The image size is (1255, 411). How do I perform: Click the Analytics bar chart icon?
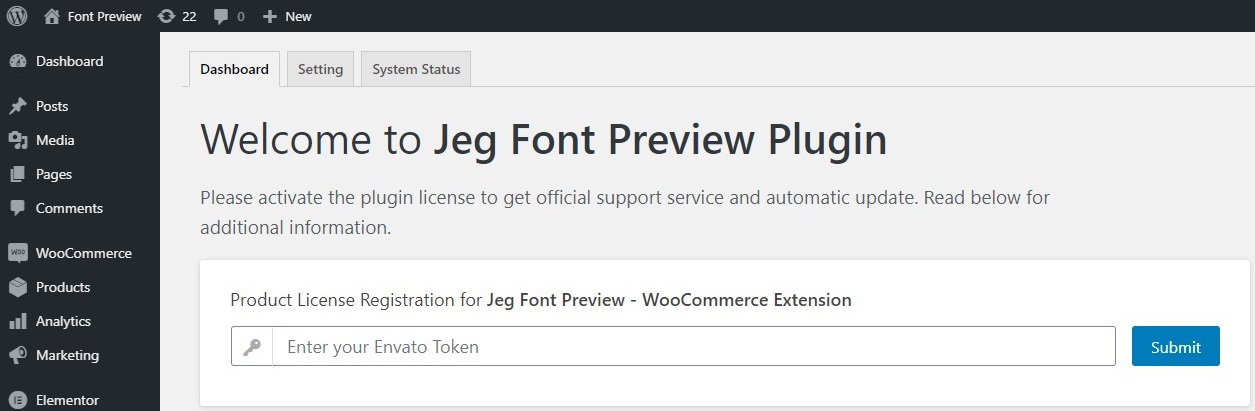pyautogui.click(x=17, y=321)
